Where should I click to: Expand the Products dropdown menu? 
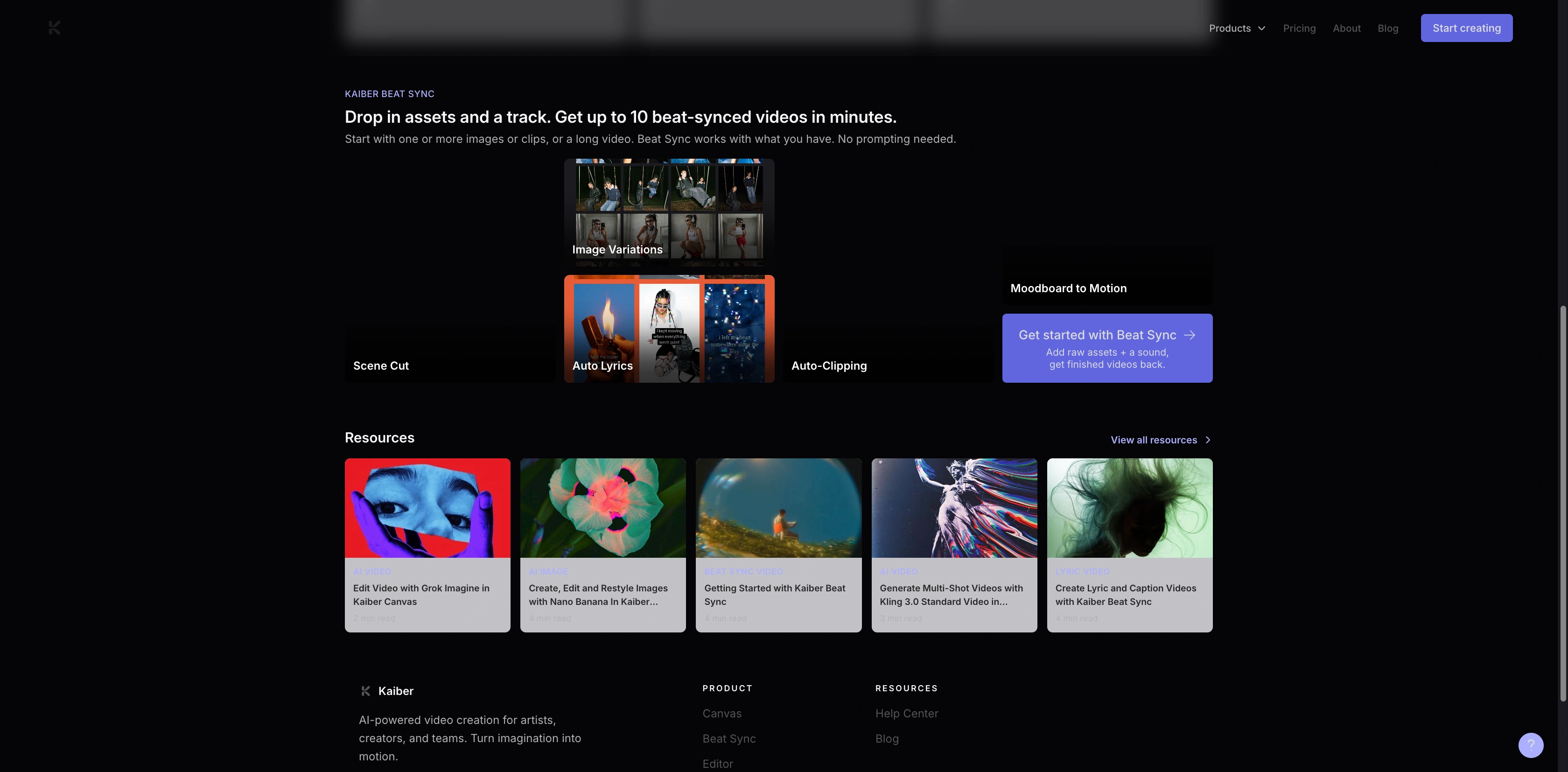pos(1237,28)
